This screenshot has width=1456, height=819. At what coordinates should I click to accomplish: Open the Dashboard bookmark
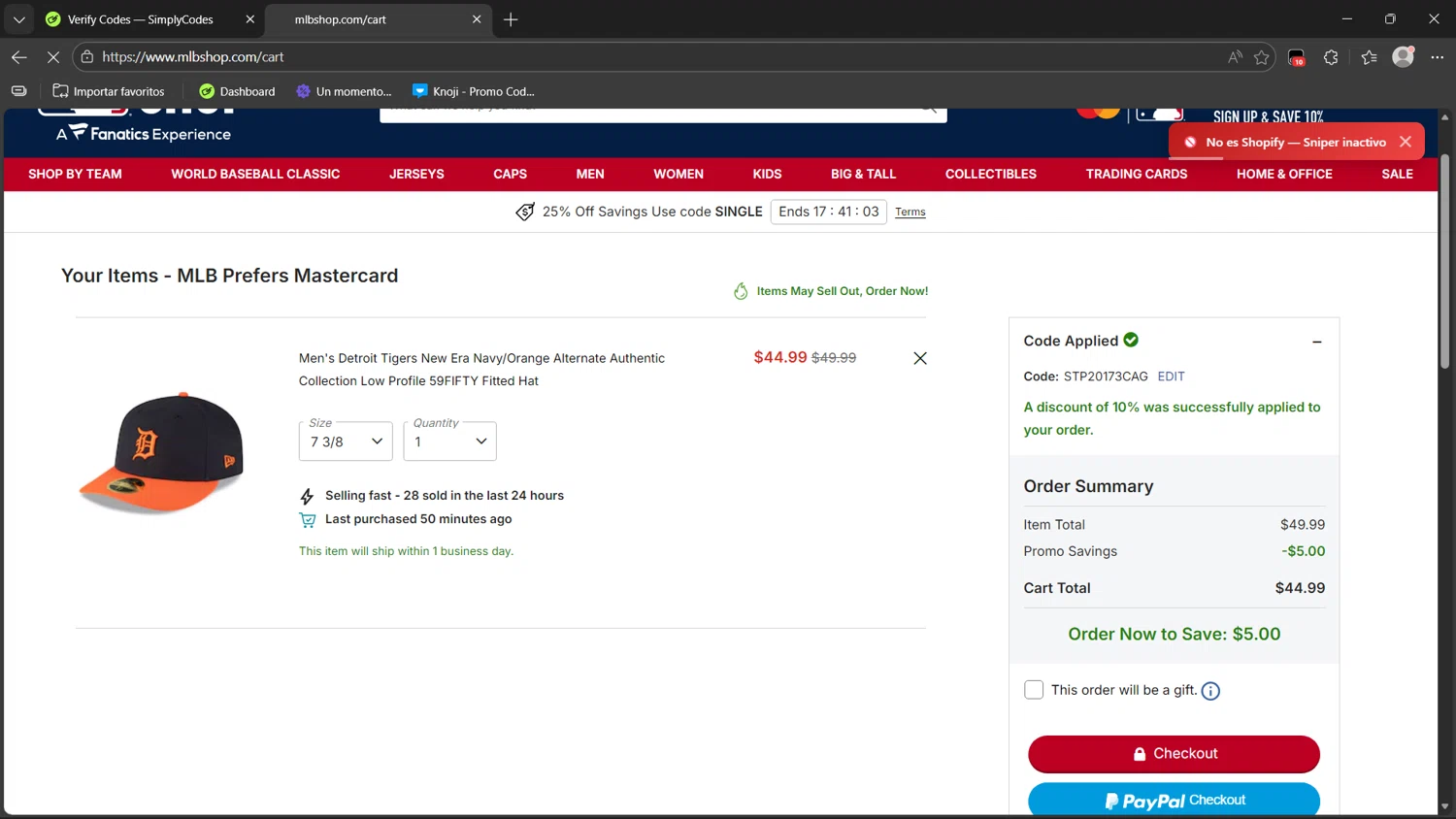[237, 91]
